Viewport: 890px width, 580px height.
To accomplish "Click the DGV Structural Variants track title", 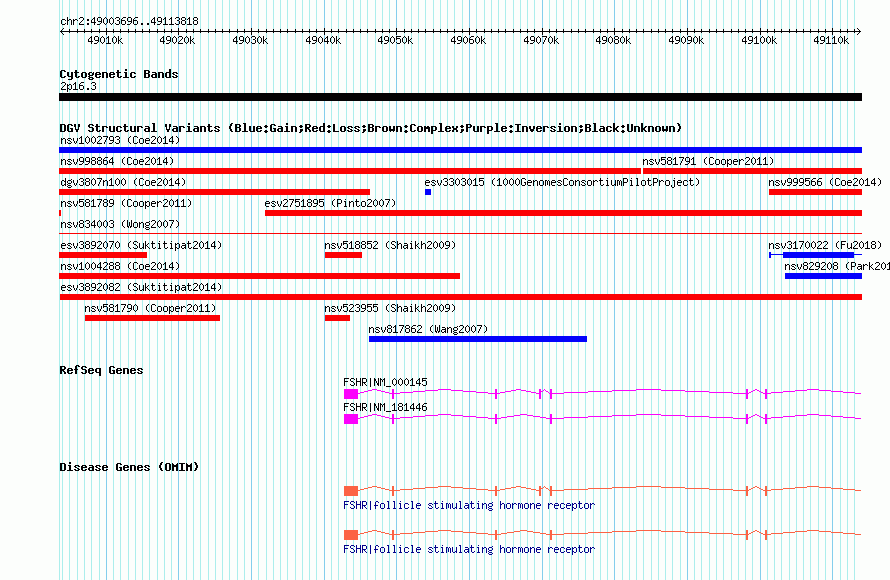I will [370, 128].
